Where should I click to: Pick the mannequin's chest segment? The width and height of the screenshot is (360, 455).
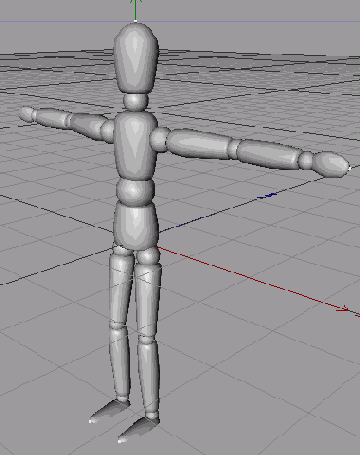pos(136,146)
